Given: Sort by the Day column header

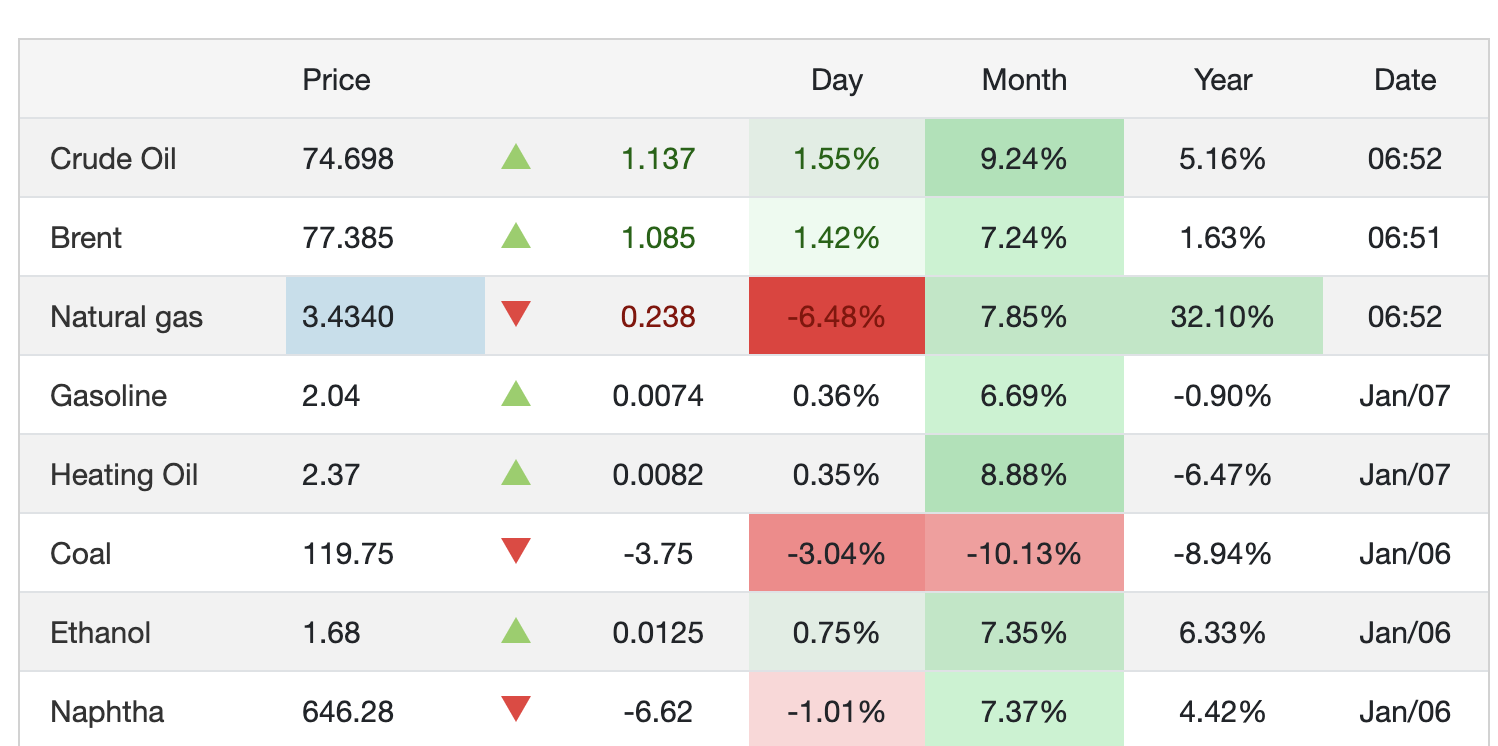Looking at the screenshot, I should (836, 80).
